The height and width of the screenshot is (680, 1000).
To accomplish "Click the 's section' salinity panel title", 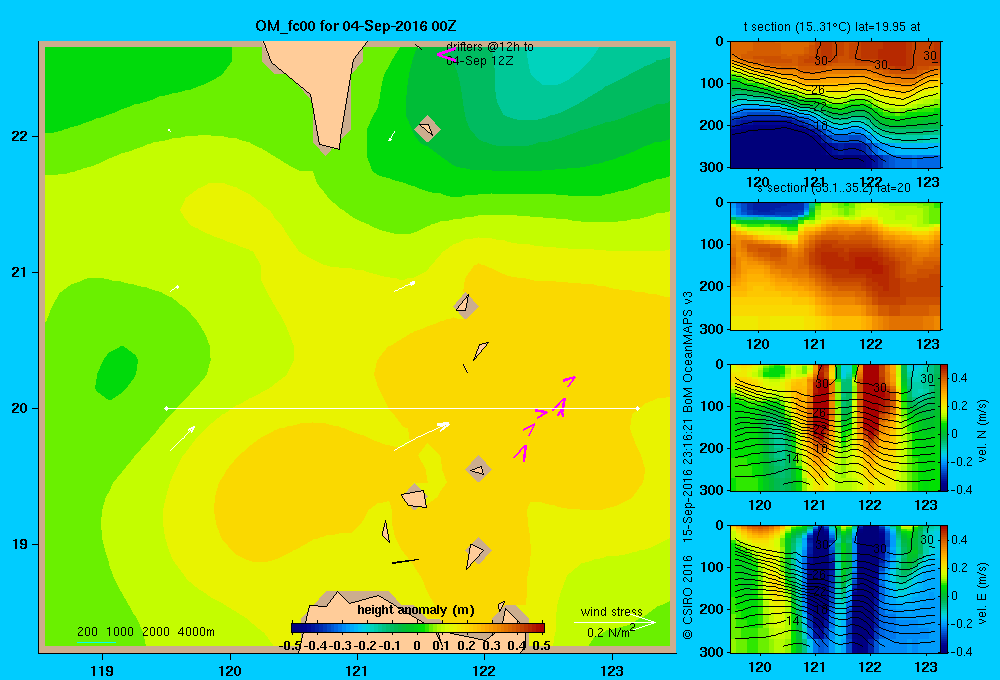I will pos(834,188).
